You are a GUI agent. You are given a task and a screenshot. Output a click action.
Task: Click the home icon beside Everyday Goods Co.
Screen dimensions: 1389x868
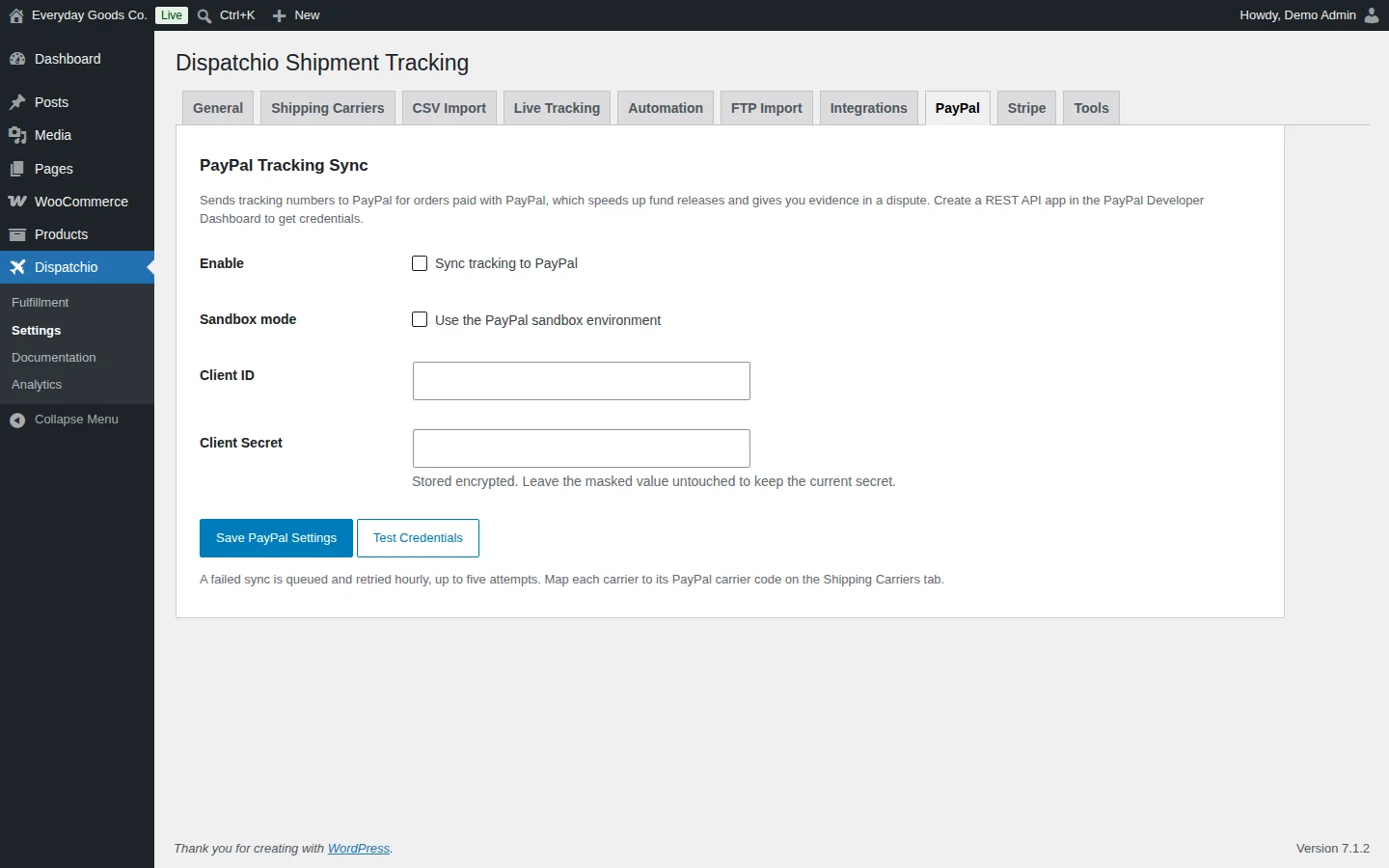click(x=16, y=15)
